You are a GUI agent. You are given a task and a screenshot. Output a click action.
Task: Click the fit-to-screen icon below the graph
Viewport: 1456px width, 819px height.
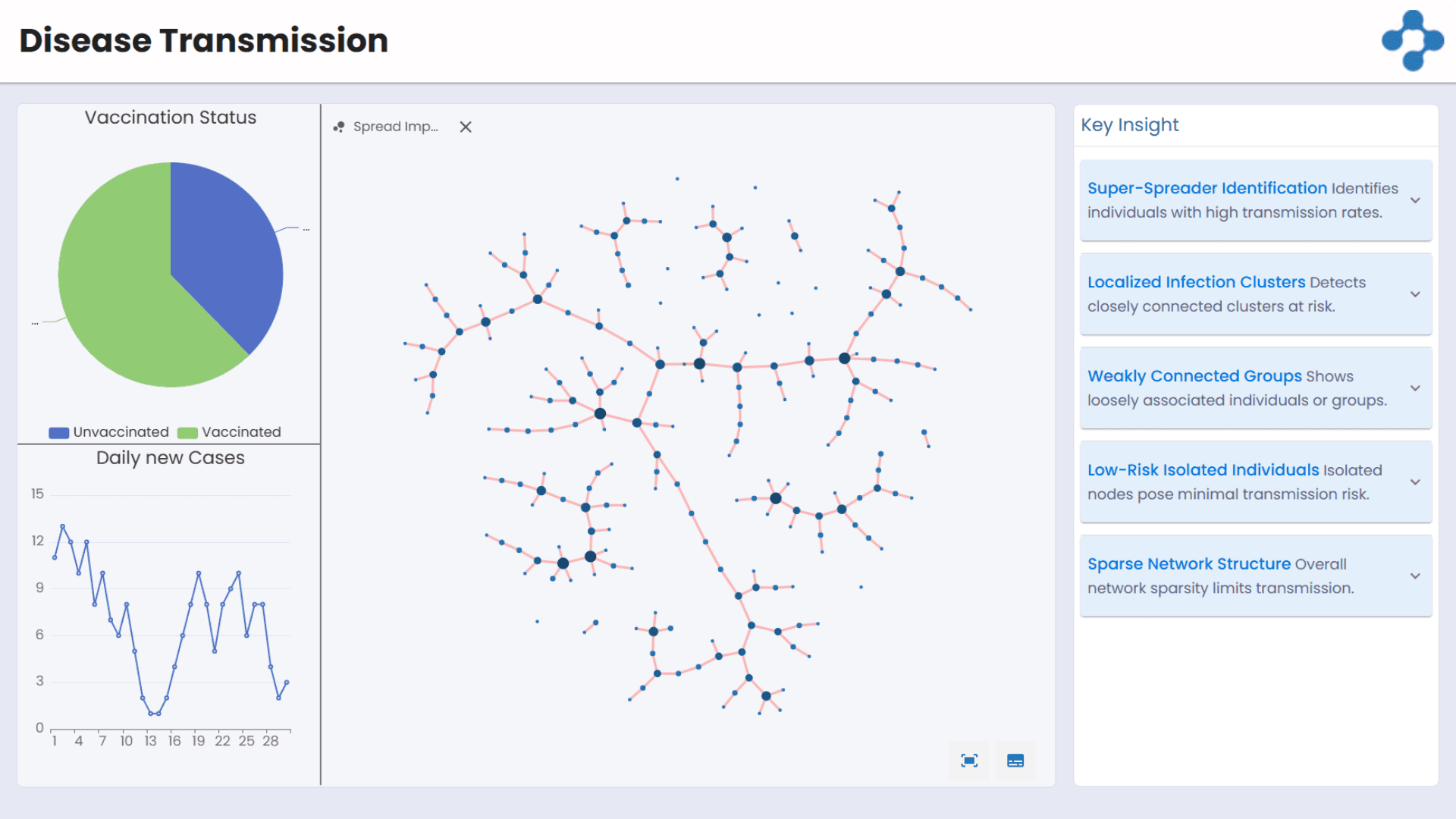(969, 761)
